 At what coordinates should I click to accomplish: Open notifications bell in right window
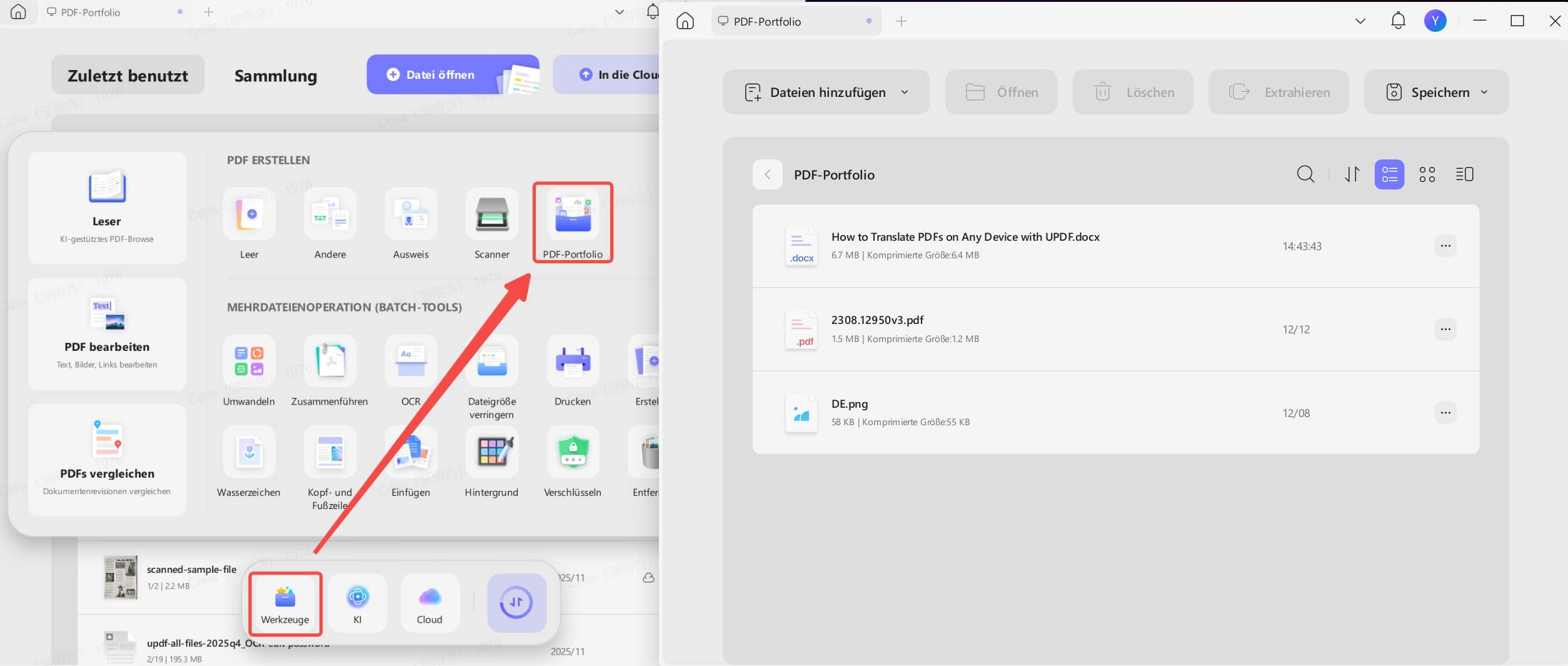coord(1398,21)
